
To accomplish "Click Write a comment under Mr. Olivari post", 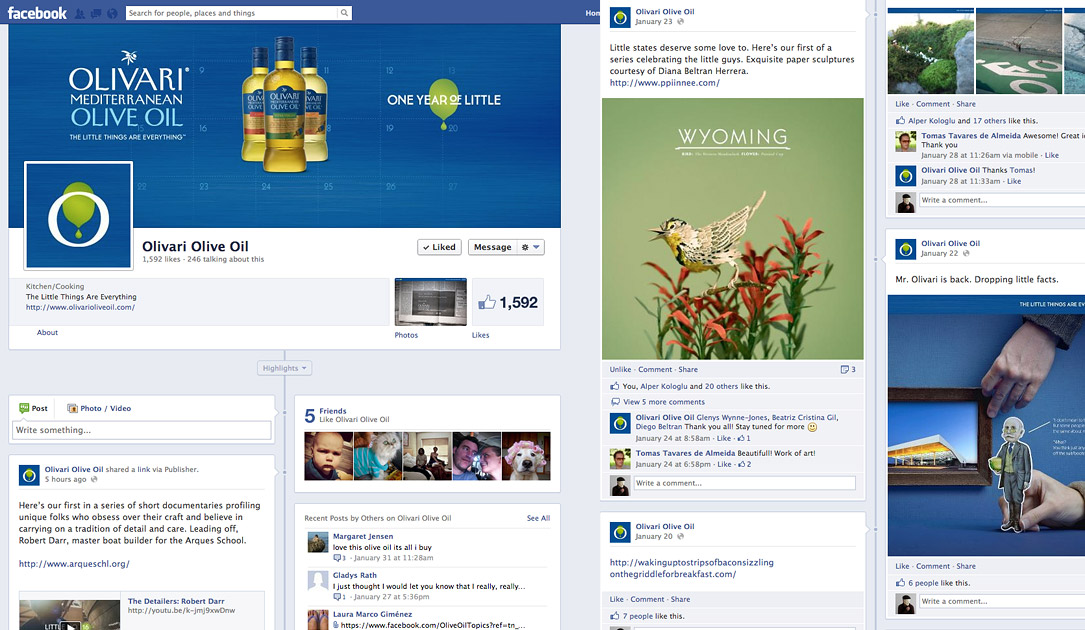I will (x=1002, y=601).
